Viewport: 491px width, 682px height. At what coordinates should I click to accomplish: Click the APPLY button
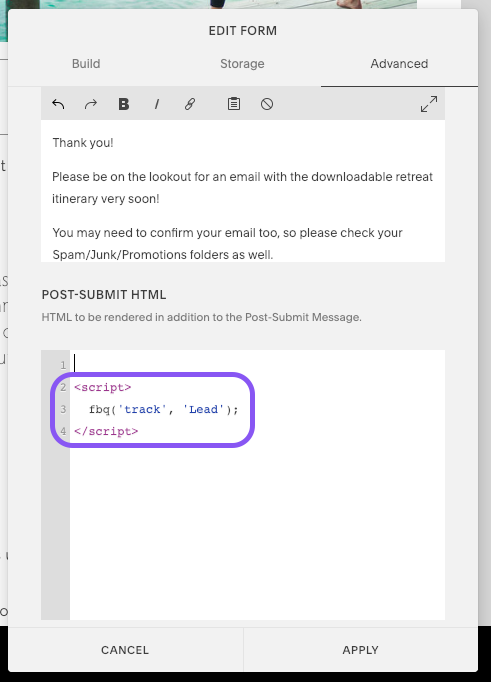point(361,650)
